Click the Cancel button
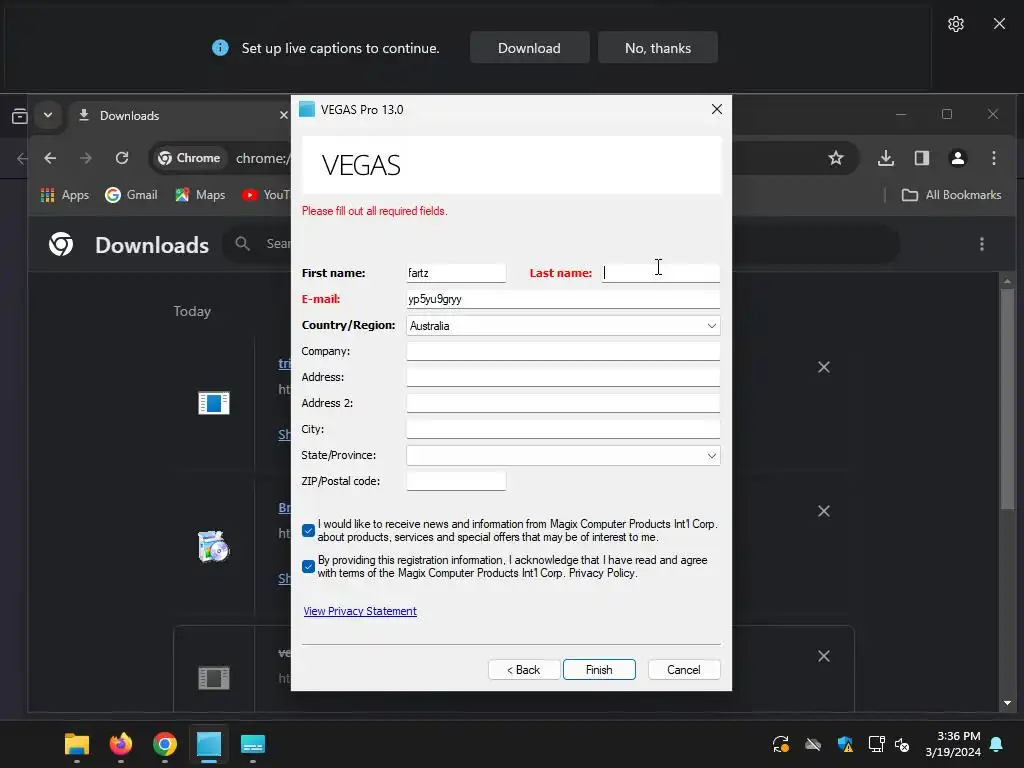 tap(684, 669)
